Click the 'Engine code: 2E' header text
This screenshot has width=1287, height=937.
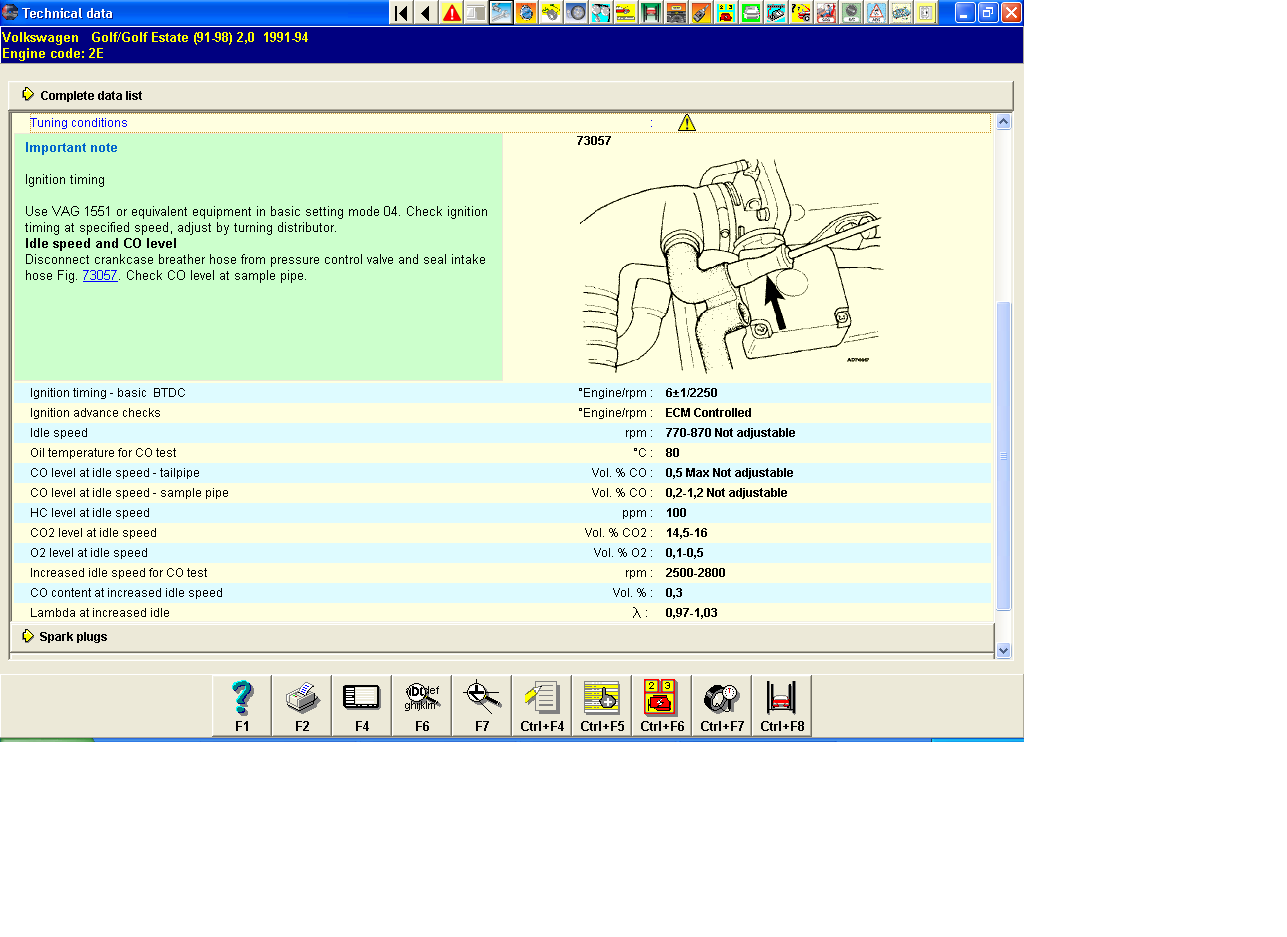point(53,54)
